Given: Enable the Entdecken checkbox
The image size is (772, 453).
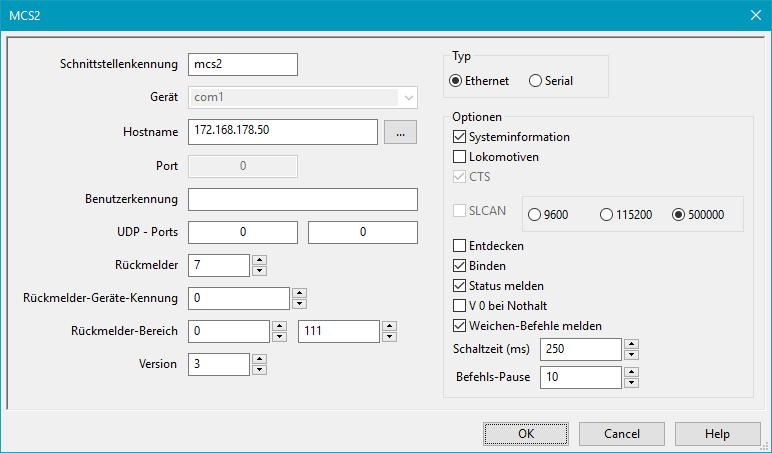Looking at the screenshot, I should click(460, 245).
